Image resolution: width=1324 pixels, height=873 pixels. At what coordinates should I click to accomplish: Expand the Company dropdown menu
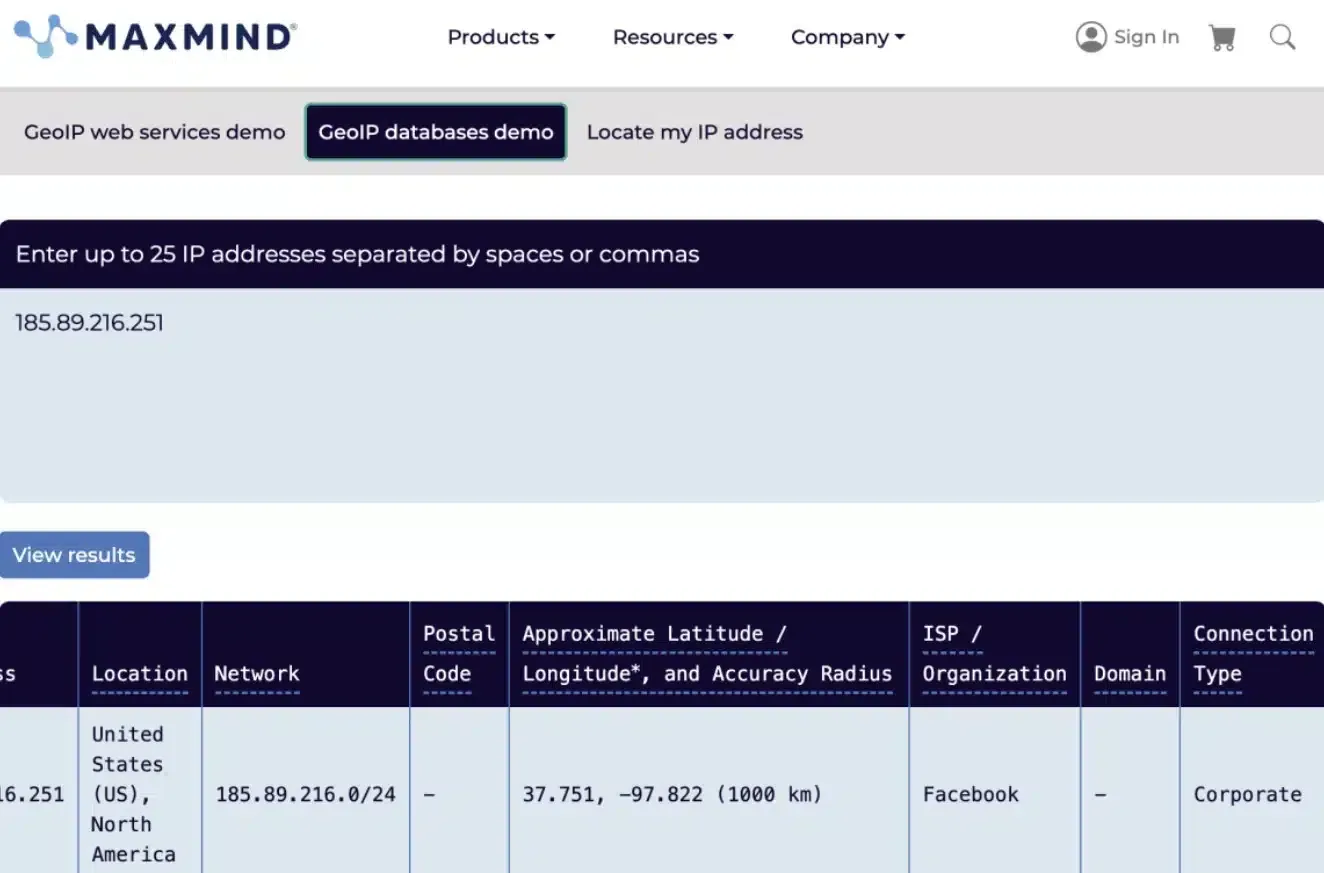coord(847,37)
